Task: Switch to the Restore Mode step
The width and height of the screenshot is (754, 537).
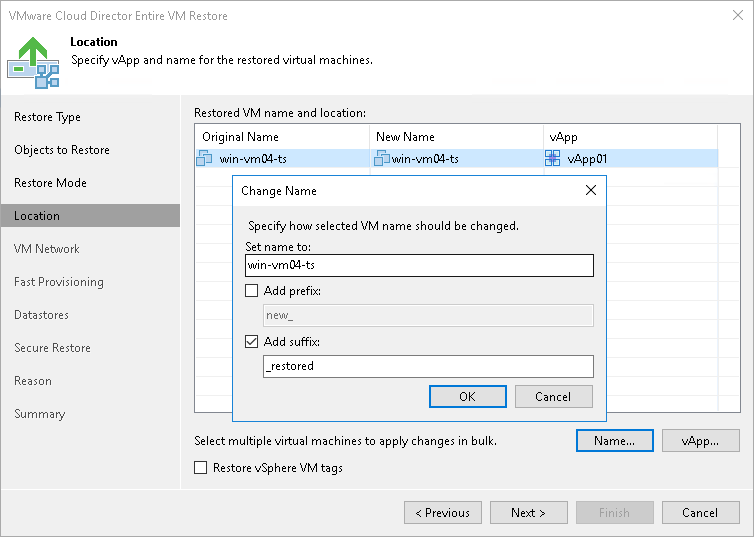Action: click(50, 183)
